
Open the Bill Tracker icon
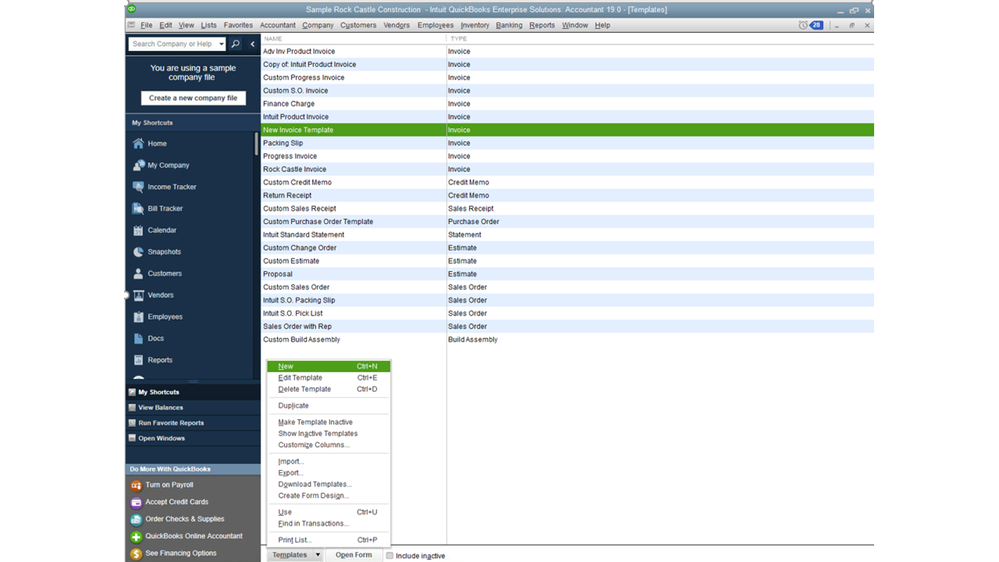click(138, 208)
